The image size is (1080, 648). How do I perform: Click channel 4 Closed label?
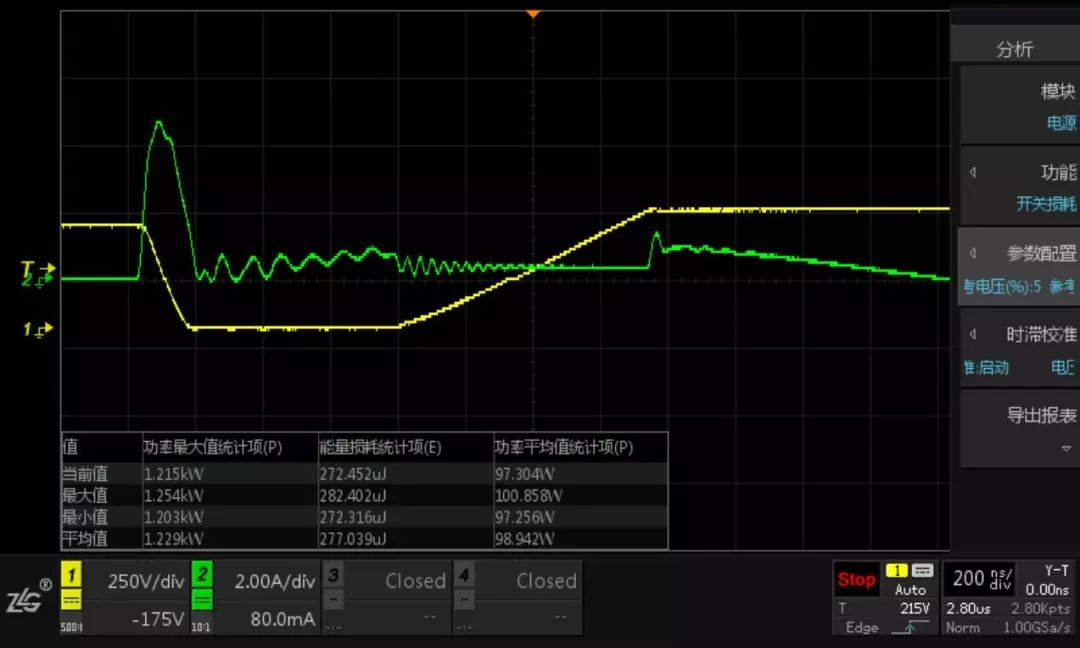[546, 581]
